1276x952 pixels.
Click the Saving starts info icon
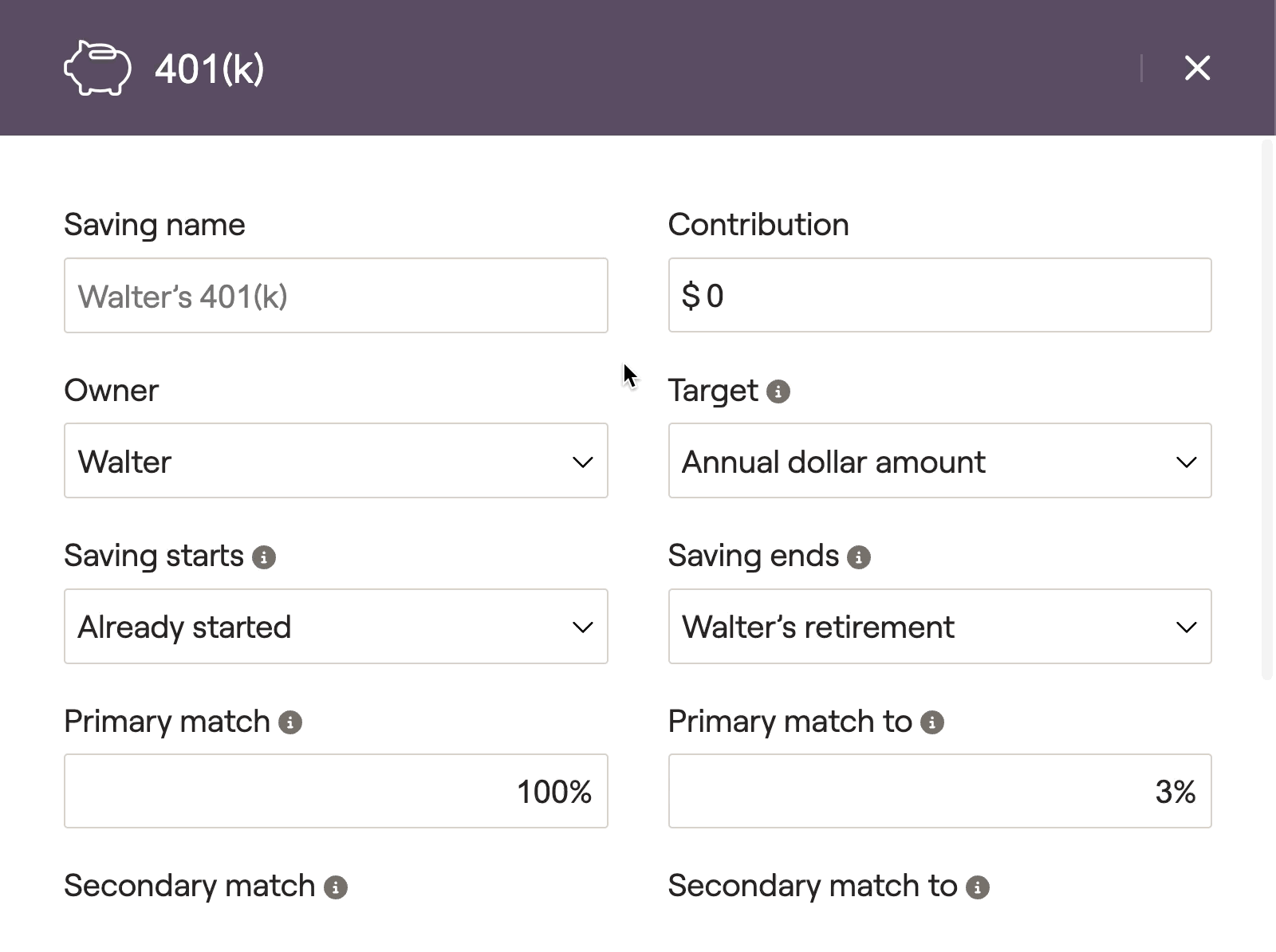(x=264, y=557)
